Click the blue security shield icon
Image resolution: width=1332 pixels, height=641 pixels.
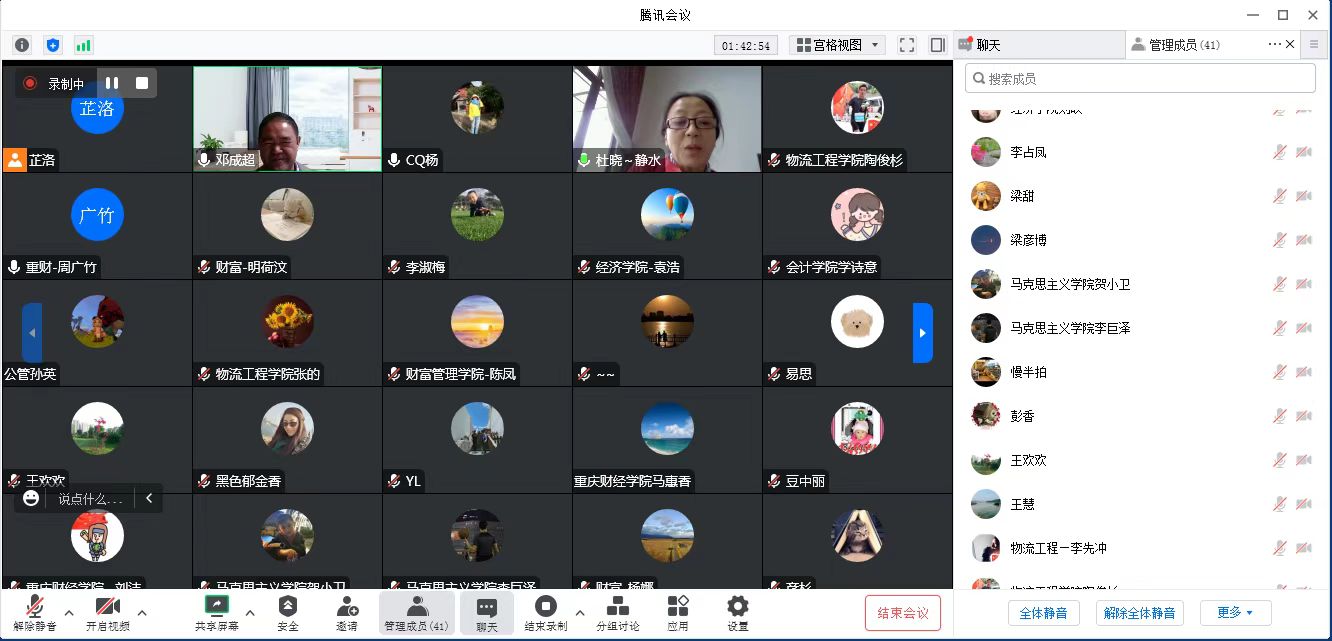coord(53,45)
